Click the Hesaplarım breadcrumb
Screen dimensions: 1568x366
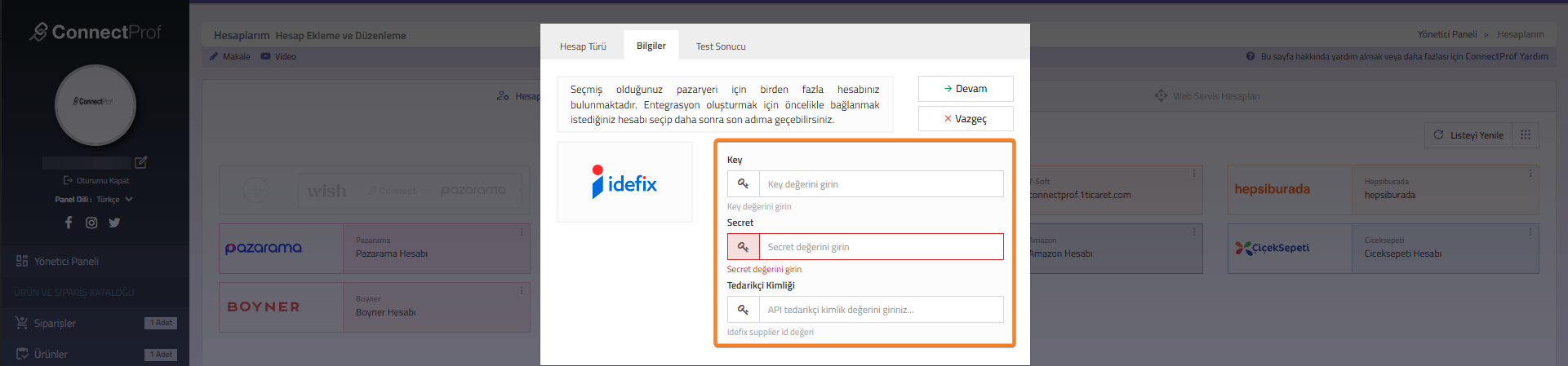click(1521, 34)
